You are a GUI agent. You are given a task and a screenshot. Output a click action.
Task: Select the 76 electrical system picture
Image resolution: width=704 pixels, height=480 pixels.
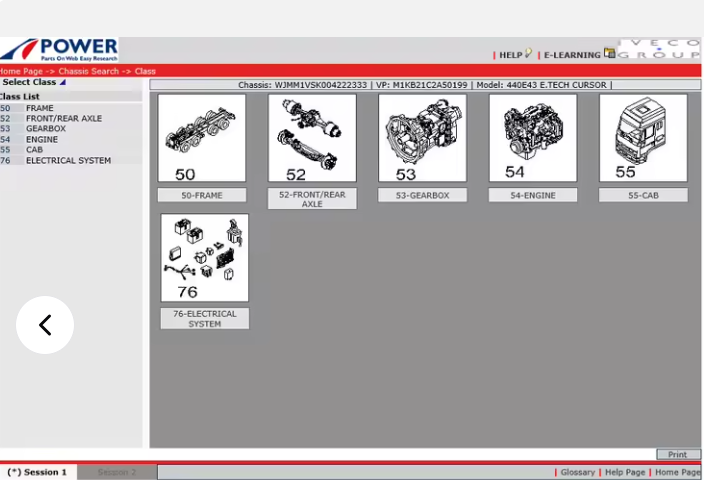[205, 257]
